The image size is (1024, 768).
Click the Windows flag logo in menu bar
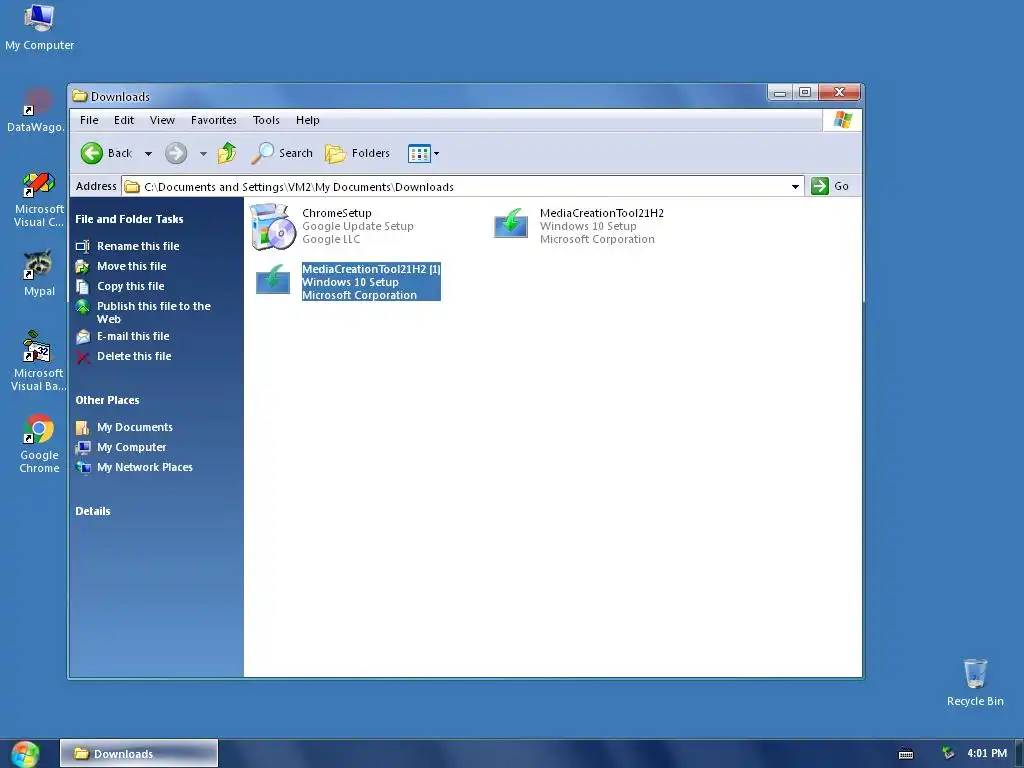[x=842, y=120]
